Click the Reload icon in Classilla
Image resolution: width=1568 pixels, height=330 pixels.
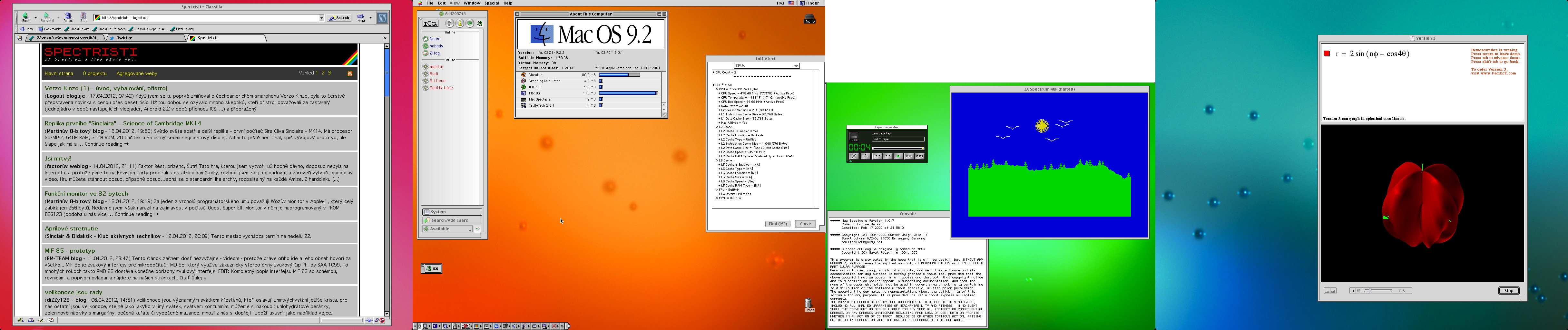(x=68, y=15)
